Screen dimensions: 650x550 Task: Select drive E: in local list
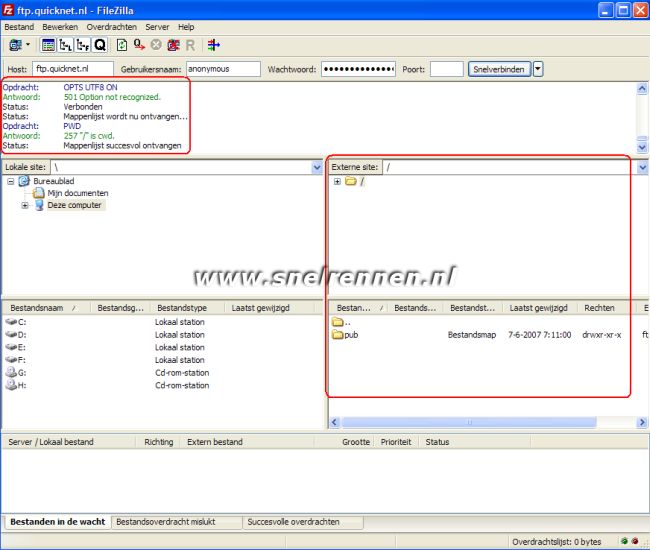coord(16,347)
